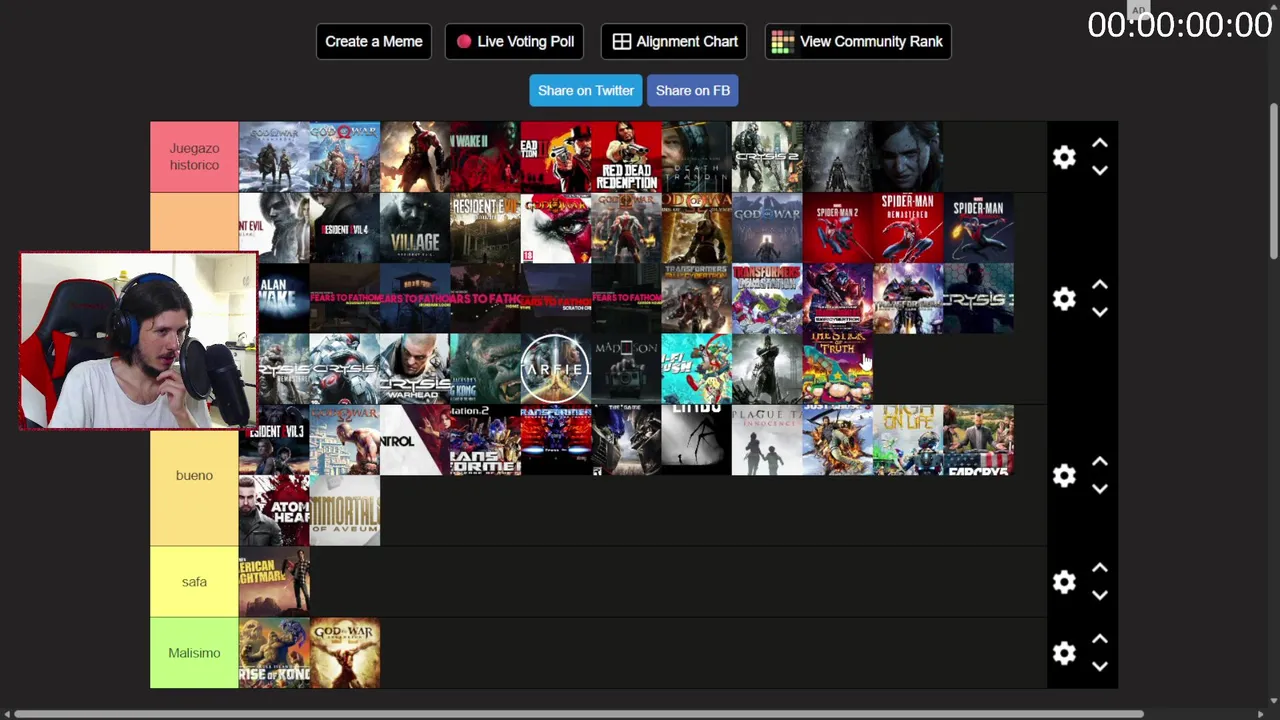Select the Rise of Kong cover
Viewport: 1280px width, 720px height.
274,653
